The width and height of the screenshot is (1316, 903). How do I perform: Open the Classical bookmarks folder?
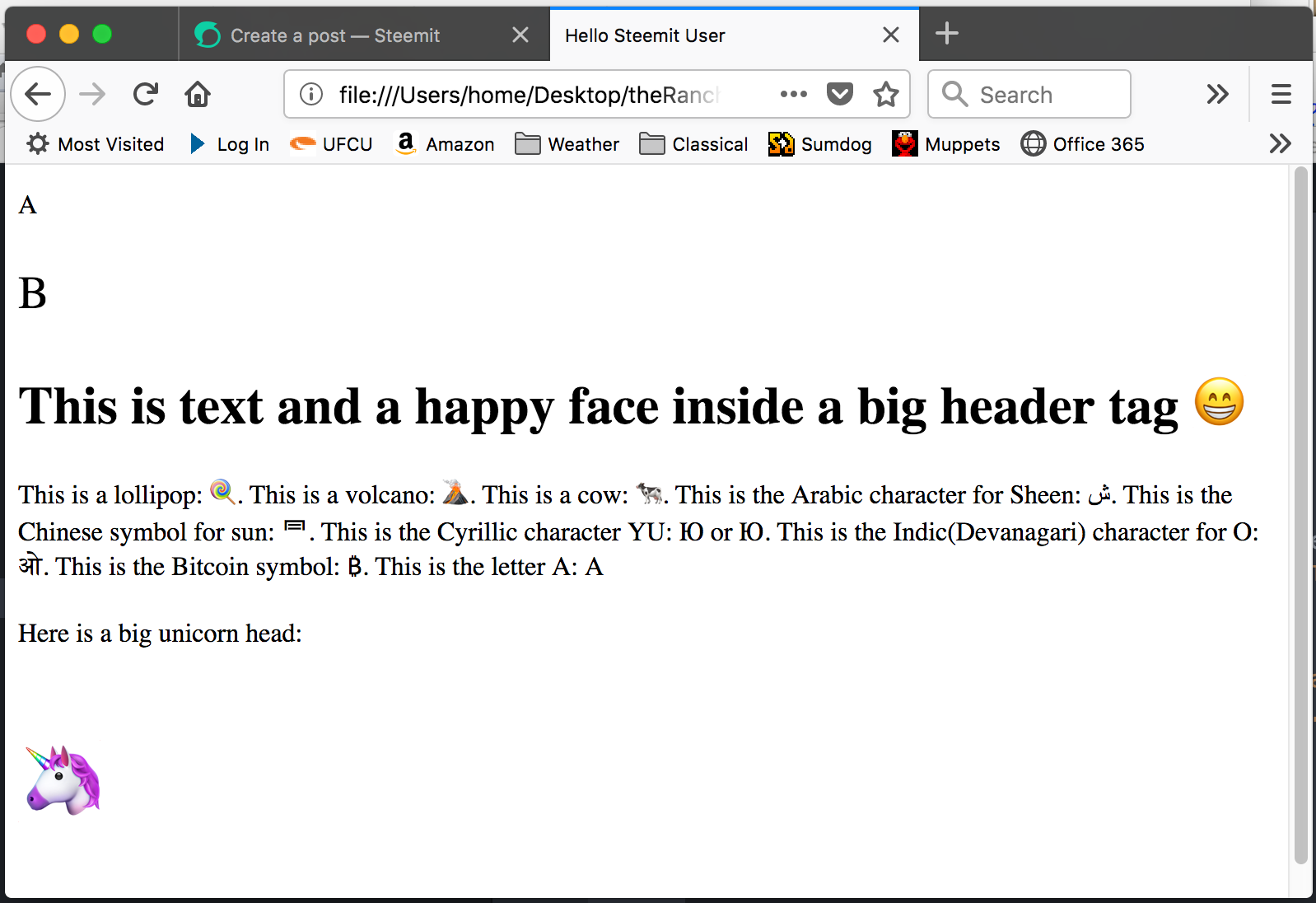693,144
